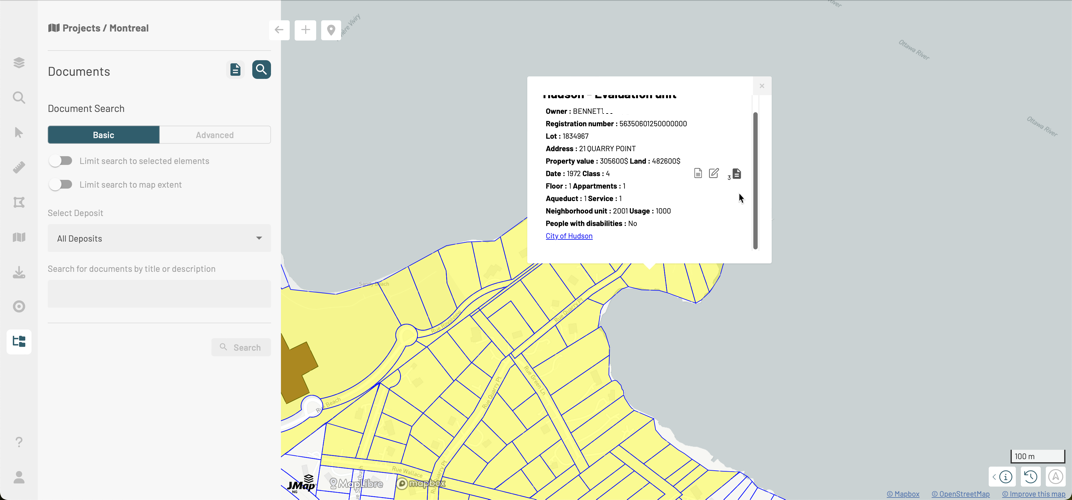The image size is (1072, 500).
Task: Click the document title search field
Action: (159, 294)
